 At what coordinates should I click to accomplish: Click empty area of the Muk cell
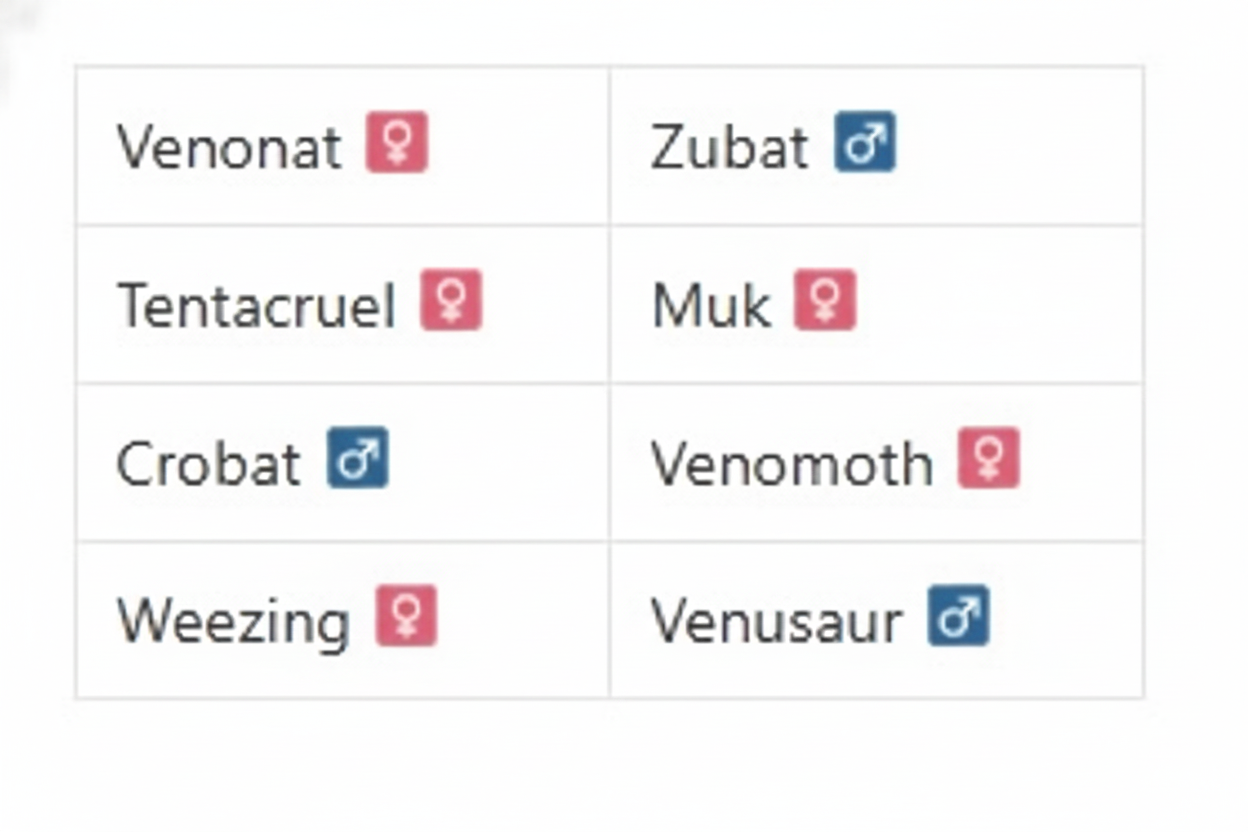[x=1000, y=304]
